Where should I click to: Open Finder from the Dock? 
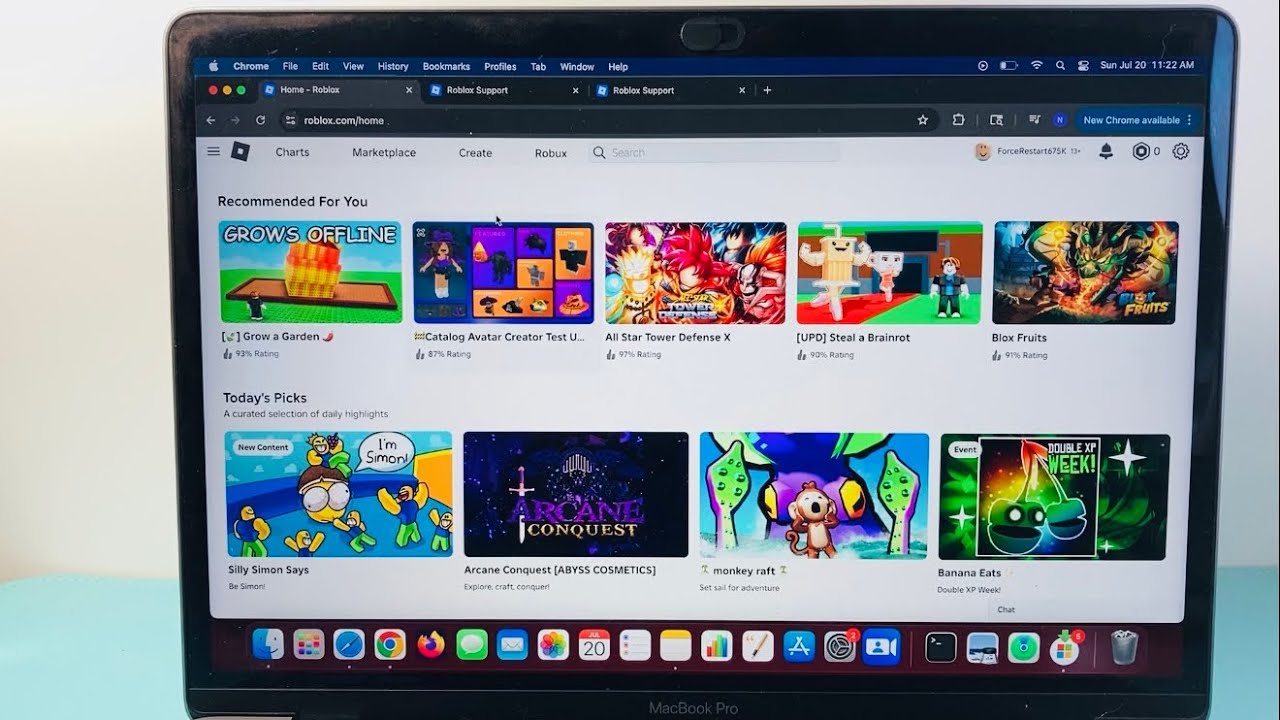[x=268, y=645]
